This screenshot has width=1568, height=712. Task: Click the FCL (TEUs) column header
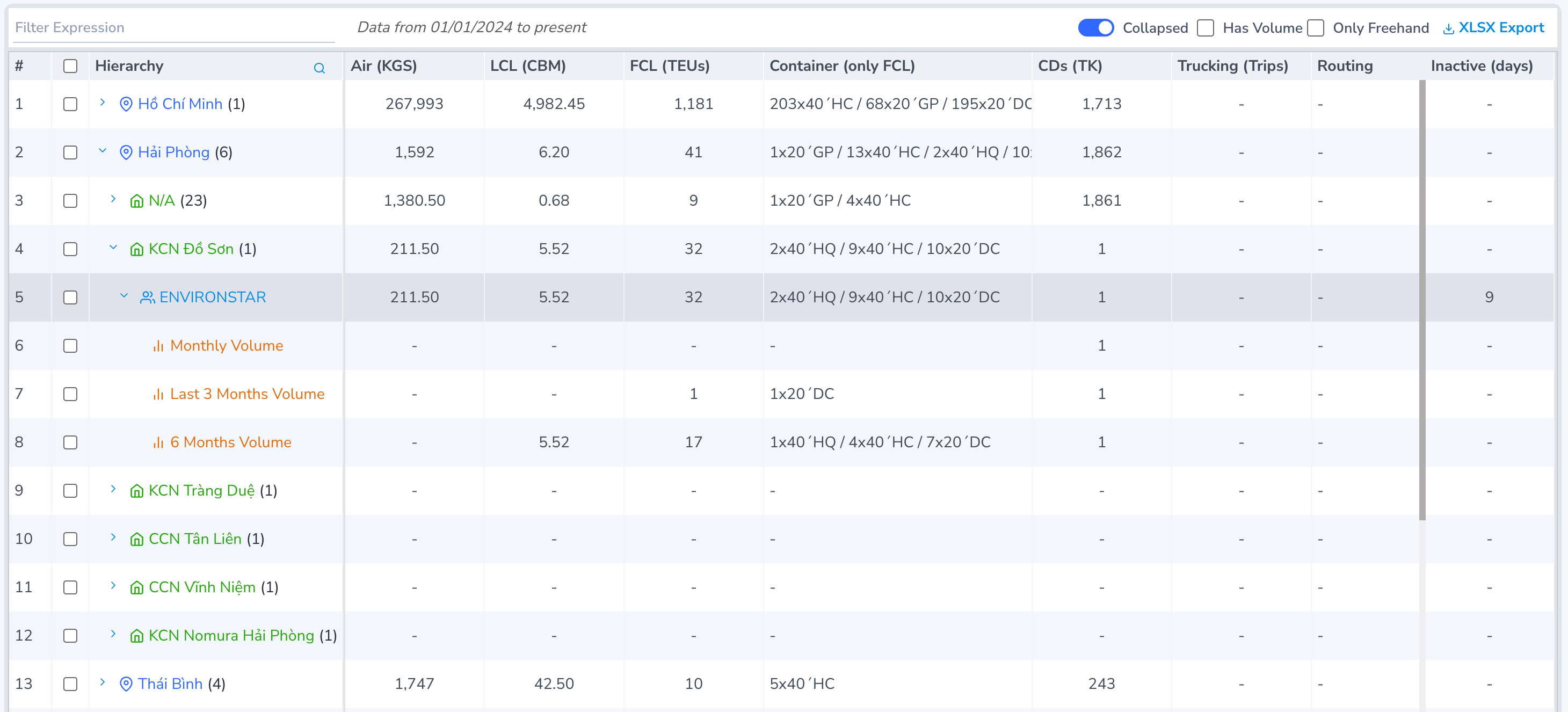point(670,66)
